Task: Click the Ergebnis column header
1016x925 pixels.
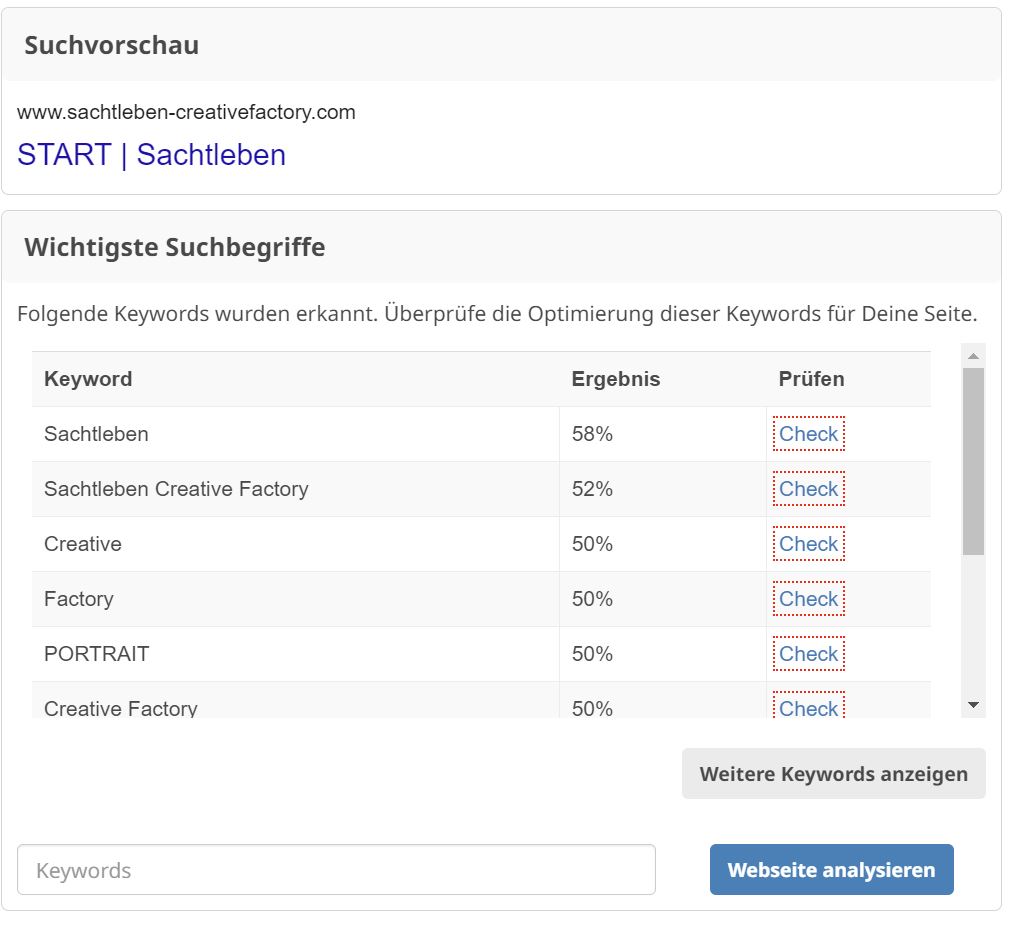Action: (615, 379)
